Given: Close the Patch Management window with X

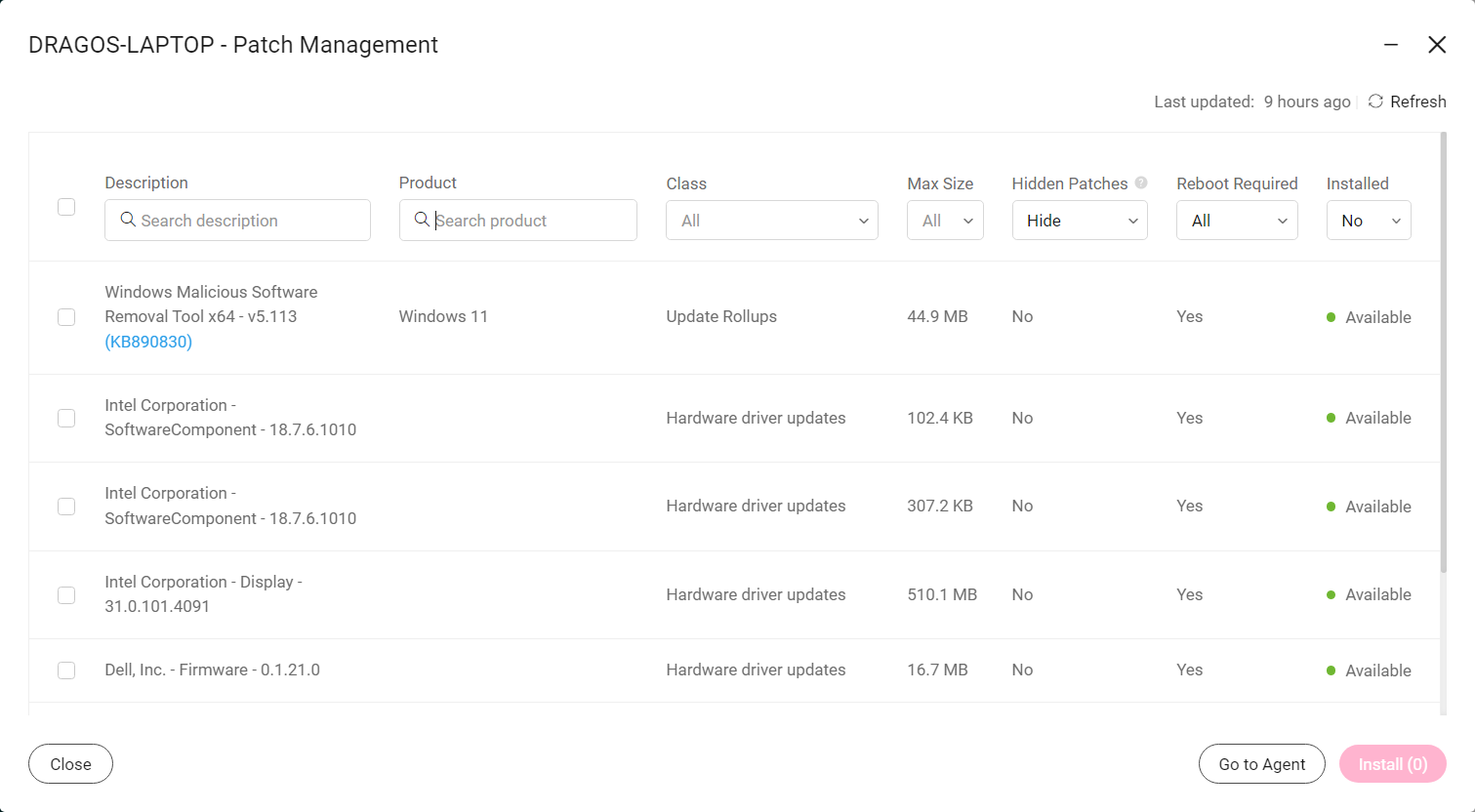Looking at the screenshot, I should (x=1437, y=45).
